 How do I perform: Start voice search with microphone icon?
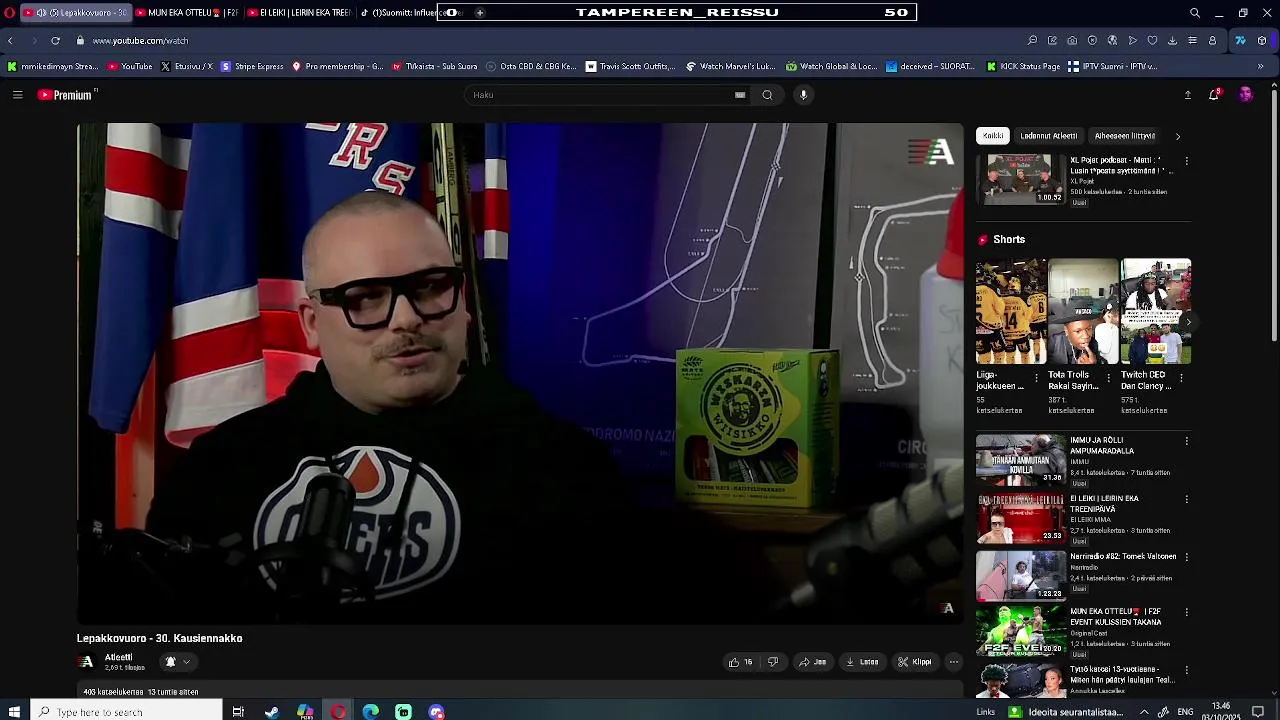pos(803,95)
